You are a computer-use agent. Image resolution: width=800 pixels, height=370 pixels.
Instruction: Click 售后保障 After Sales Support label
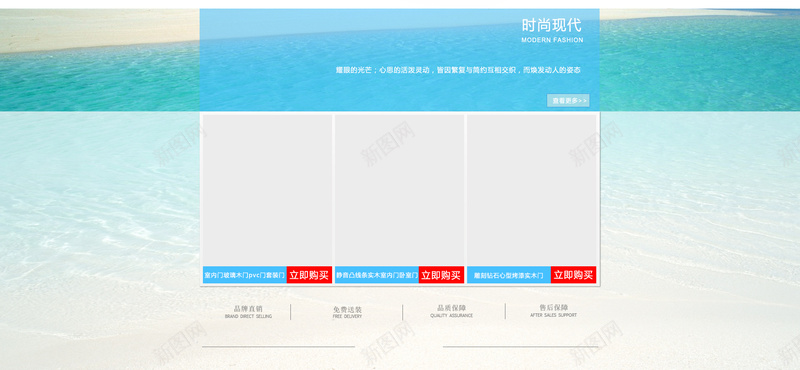pyautogui.click(x=554, y=311)
